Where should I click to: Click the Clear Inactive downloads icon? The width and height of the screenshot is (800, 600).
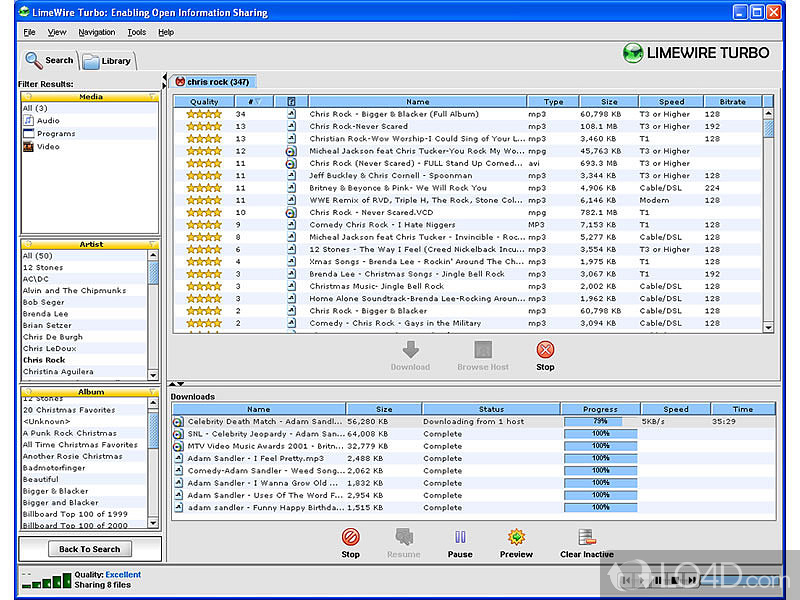tap(587, 538)
